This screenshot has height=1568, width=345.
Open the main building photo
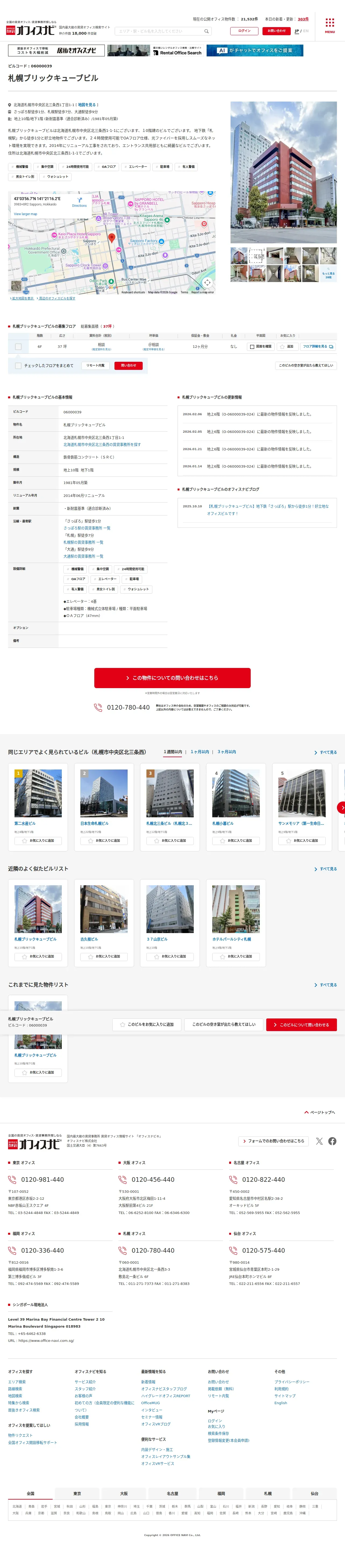283,172
